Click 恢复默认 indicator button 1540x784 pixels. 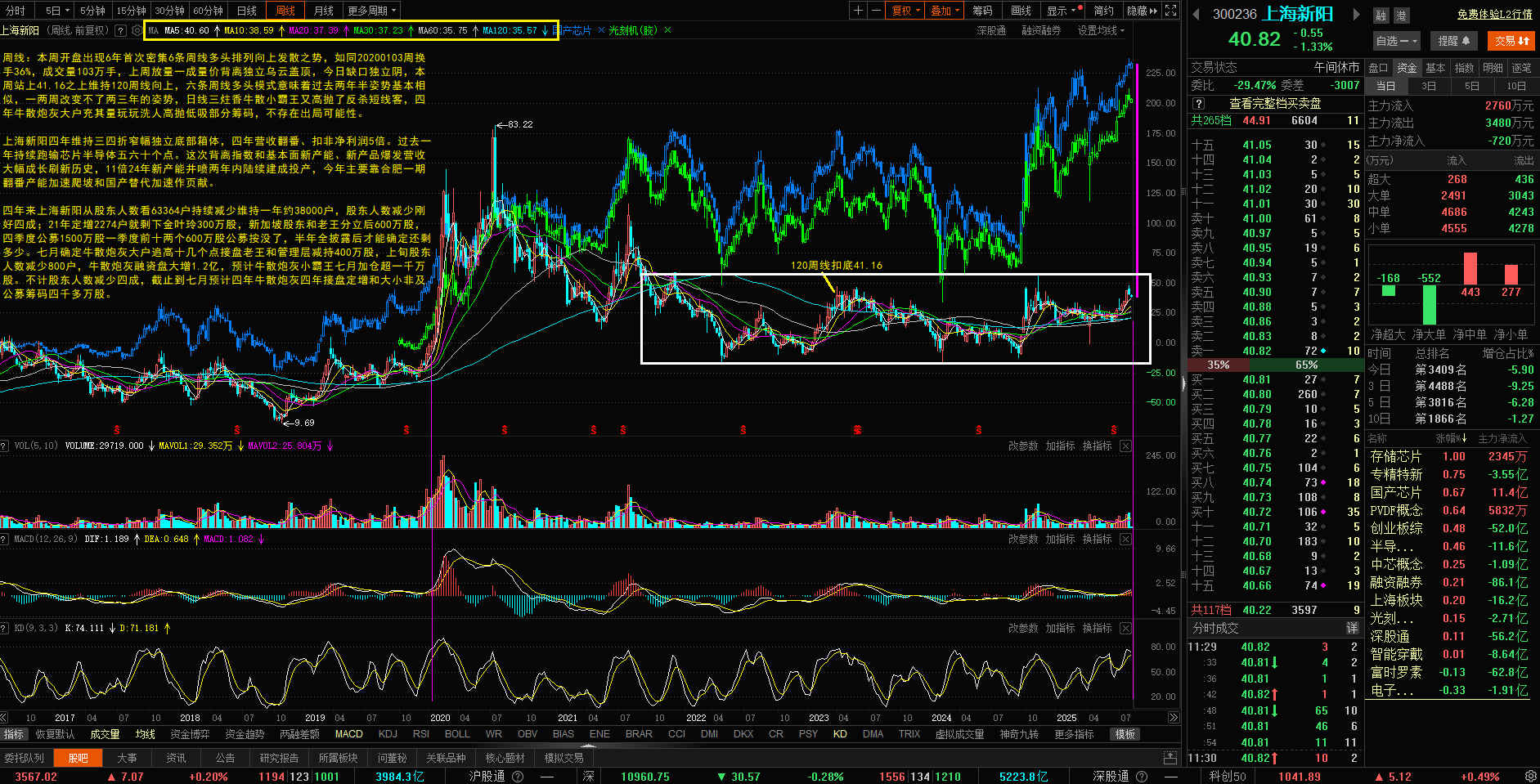(x=55, y=734)
